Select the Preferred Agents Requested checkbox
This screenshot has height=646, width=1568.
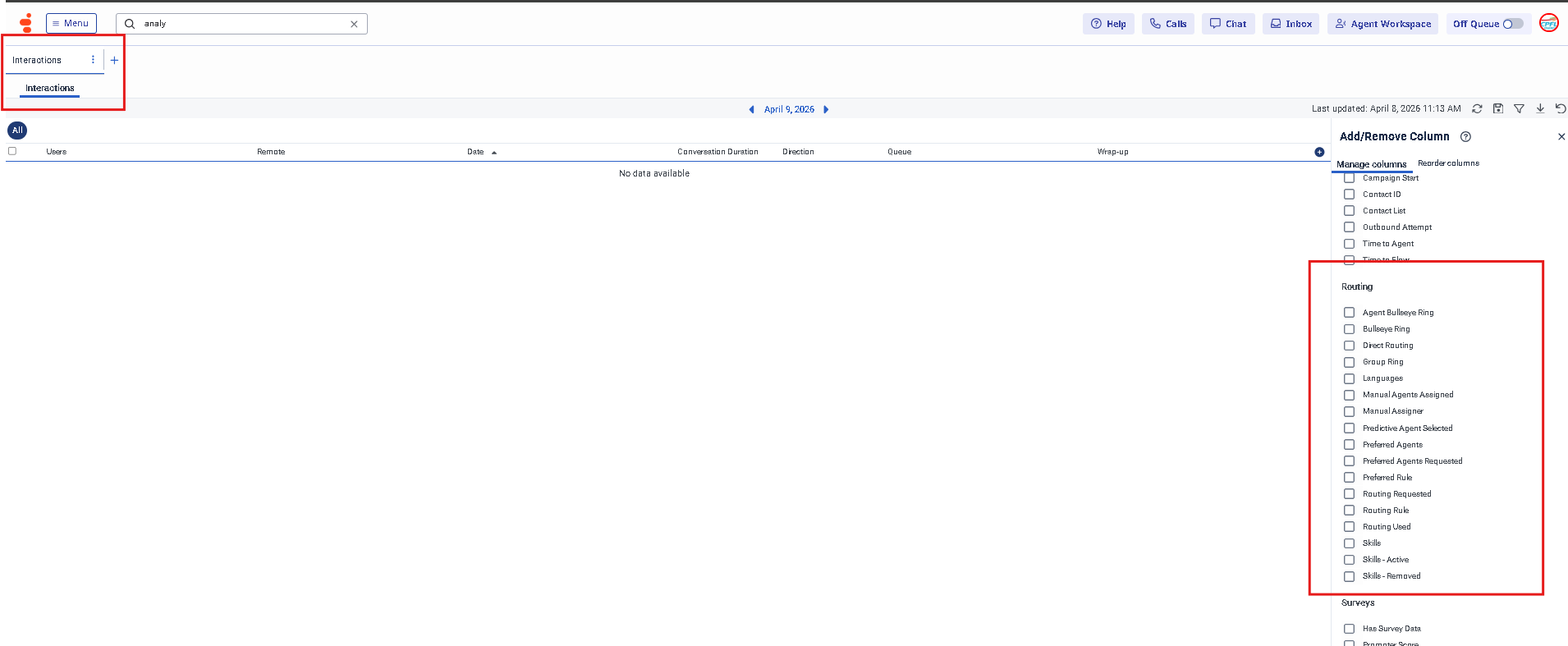pos(1349,461)
